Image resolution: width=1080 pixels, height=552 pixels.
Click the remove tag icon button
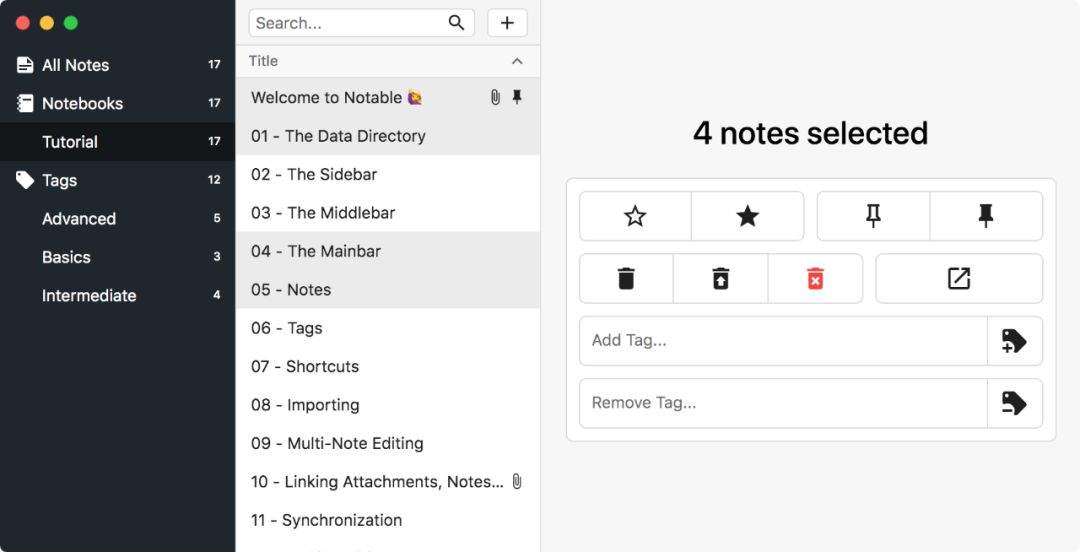[1015, 403]
